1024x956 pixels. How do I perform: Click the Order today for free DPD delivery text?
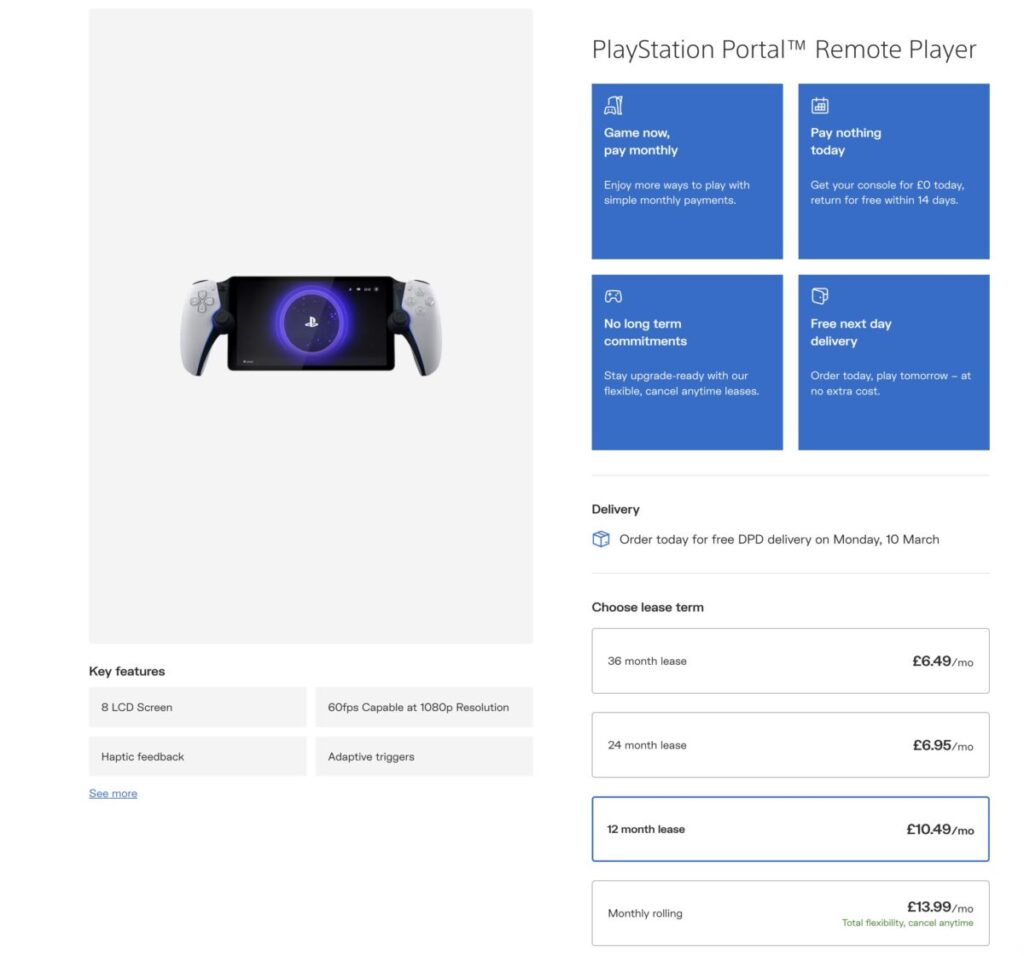click(x=779, y=539)
